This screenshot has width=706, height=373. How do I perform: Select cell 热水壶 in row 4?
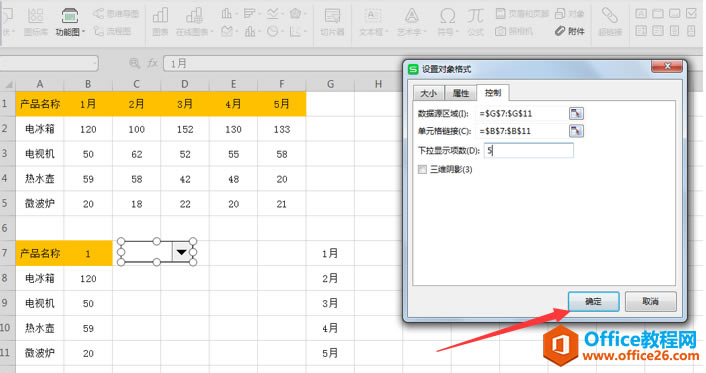click(40, 179)
